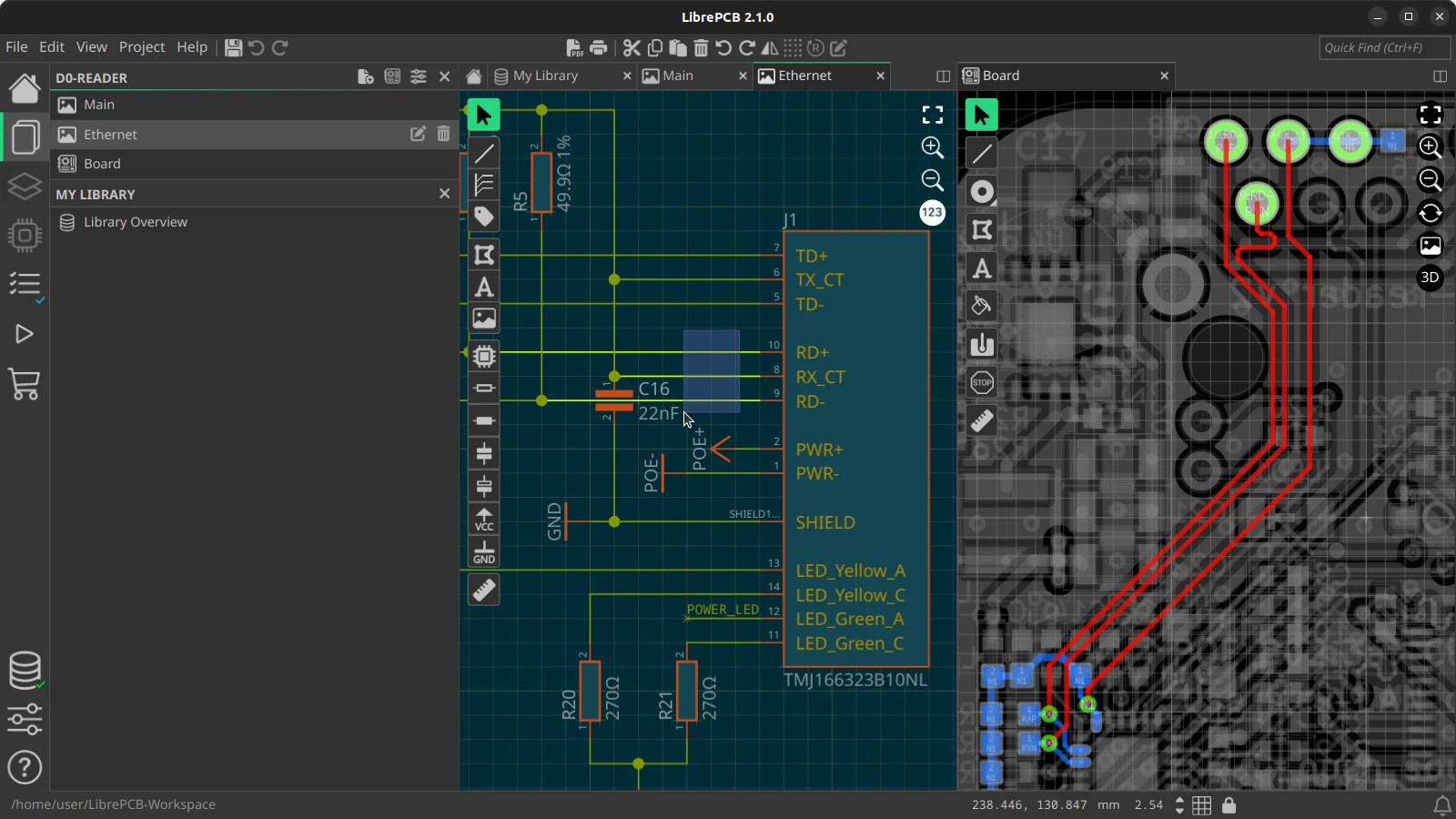Viewport: 1456px width, 819px height.
Task: Select the add component chip tool
Action: pos(484,356)
